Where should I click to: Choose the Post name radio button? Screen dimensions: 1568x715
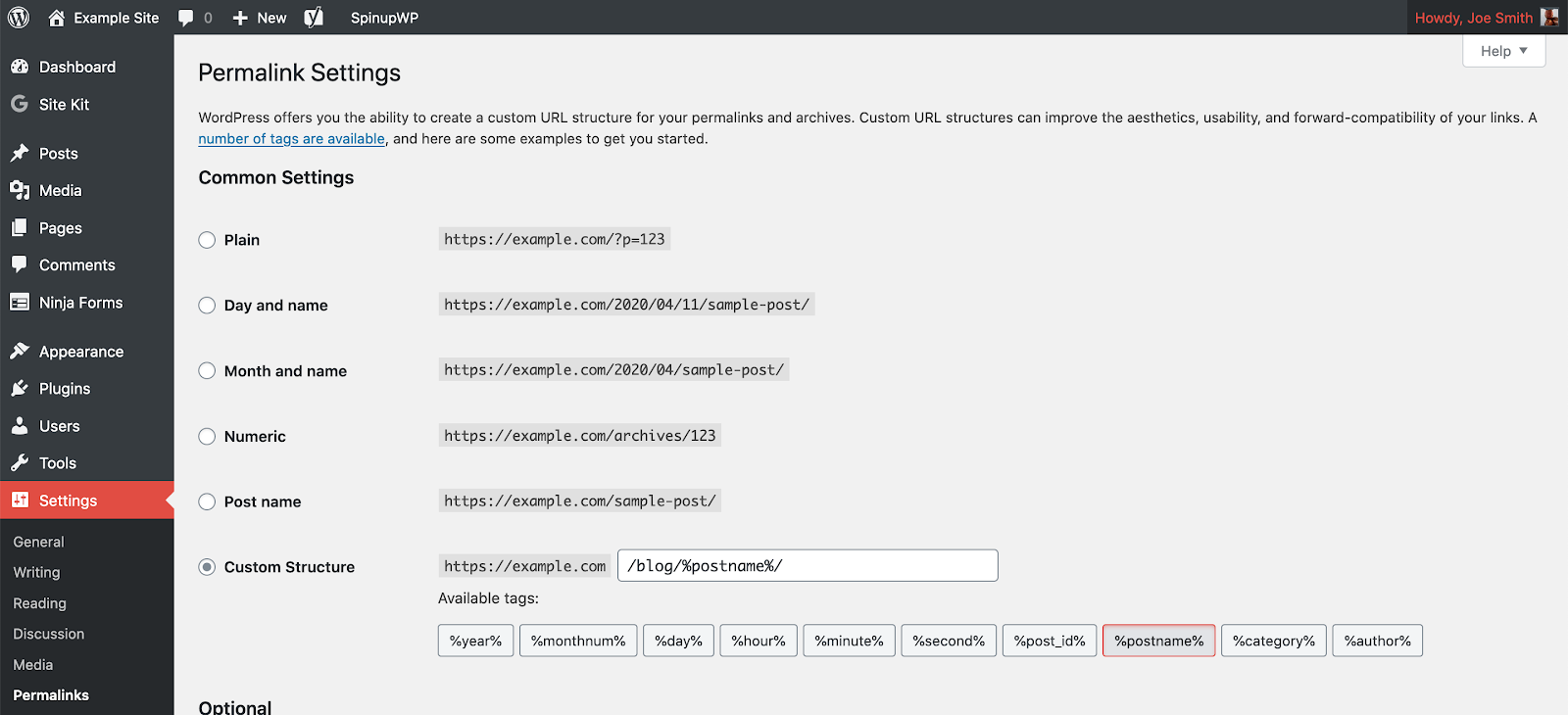coord(207,501)
